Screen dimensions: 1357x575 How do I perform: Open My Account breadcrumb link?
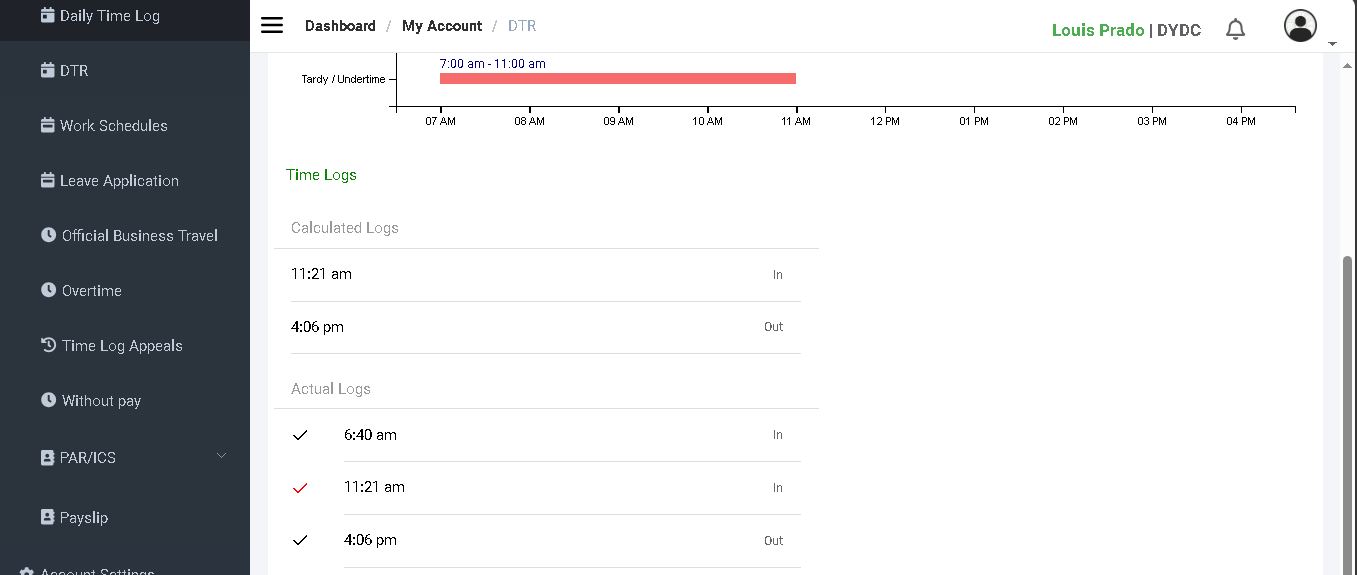coord(442,26)
